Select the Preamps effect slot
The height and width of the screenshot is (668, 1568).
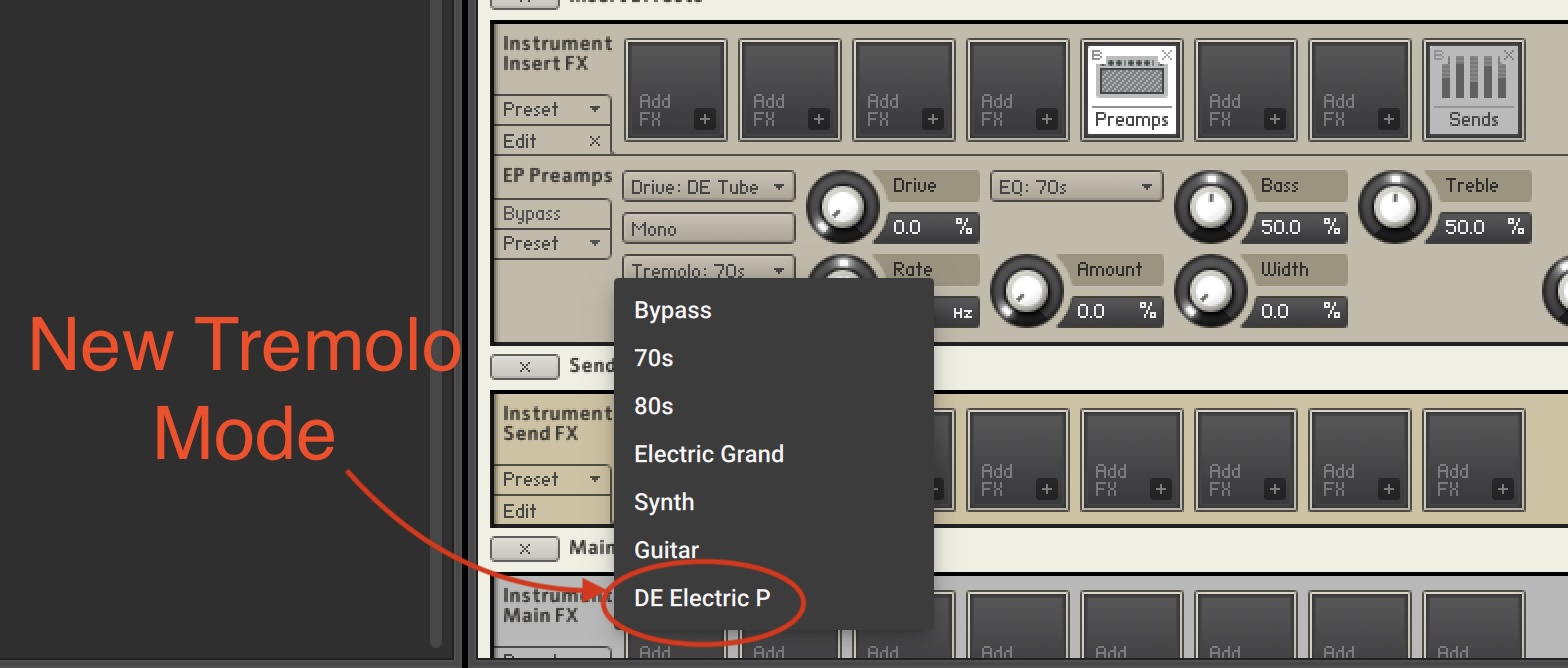1131,91
